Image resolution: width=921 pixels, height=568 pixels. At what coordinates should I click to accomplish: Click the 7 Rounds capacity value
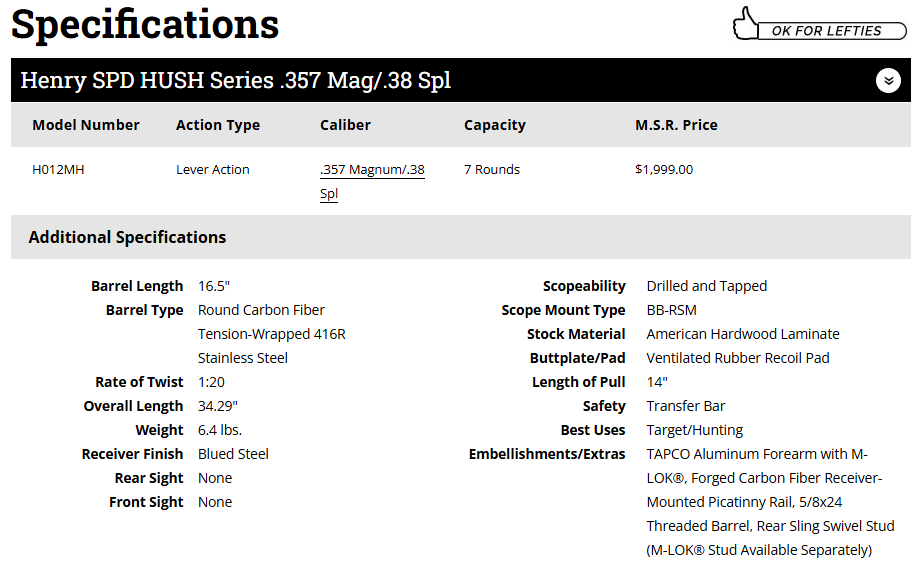pyautogui.click(x=492, y=170)
